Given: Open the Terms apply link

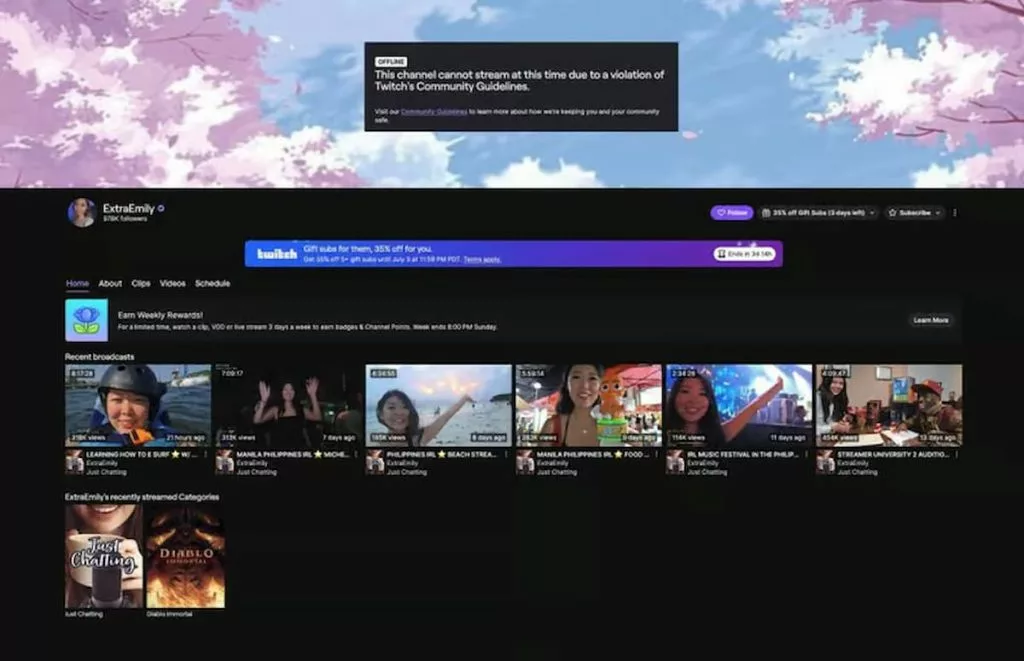Looking at the screenshot, I should pyautogui.click(x=482, y=260).
